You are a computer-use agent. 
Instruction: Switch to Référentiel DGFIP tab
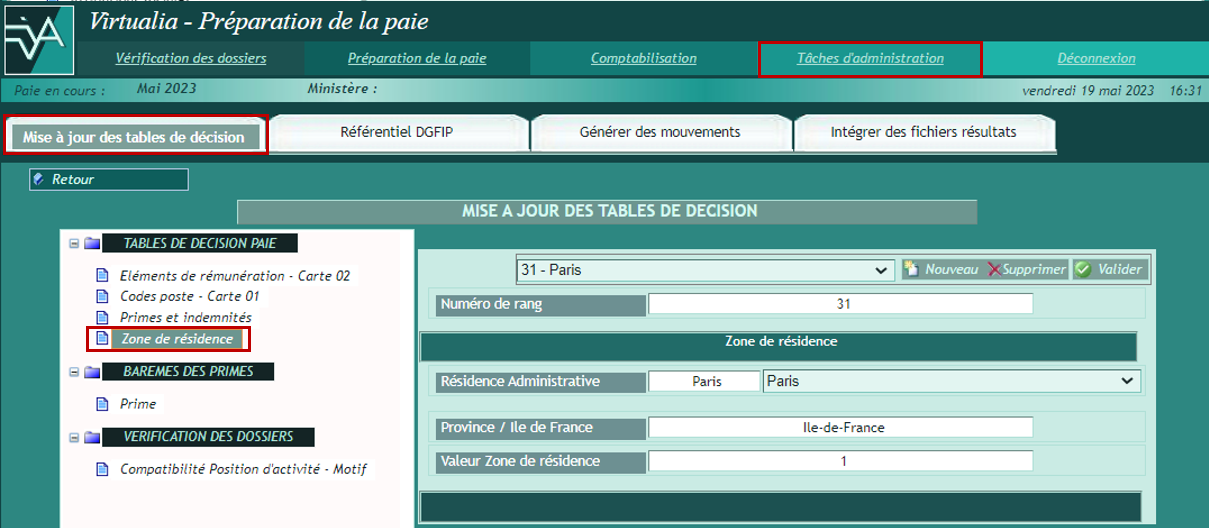point(397,132)
